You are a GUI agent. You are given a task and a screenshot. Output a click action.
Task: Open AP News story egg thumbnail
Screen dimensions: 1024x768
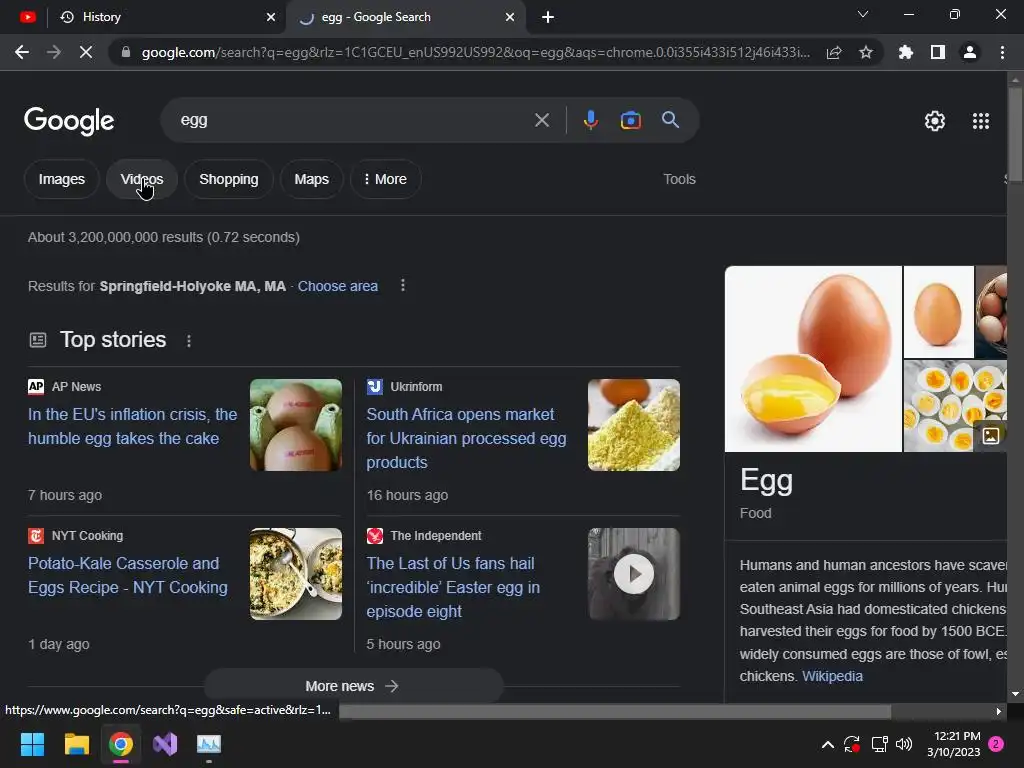point(296,425)
